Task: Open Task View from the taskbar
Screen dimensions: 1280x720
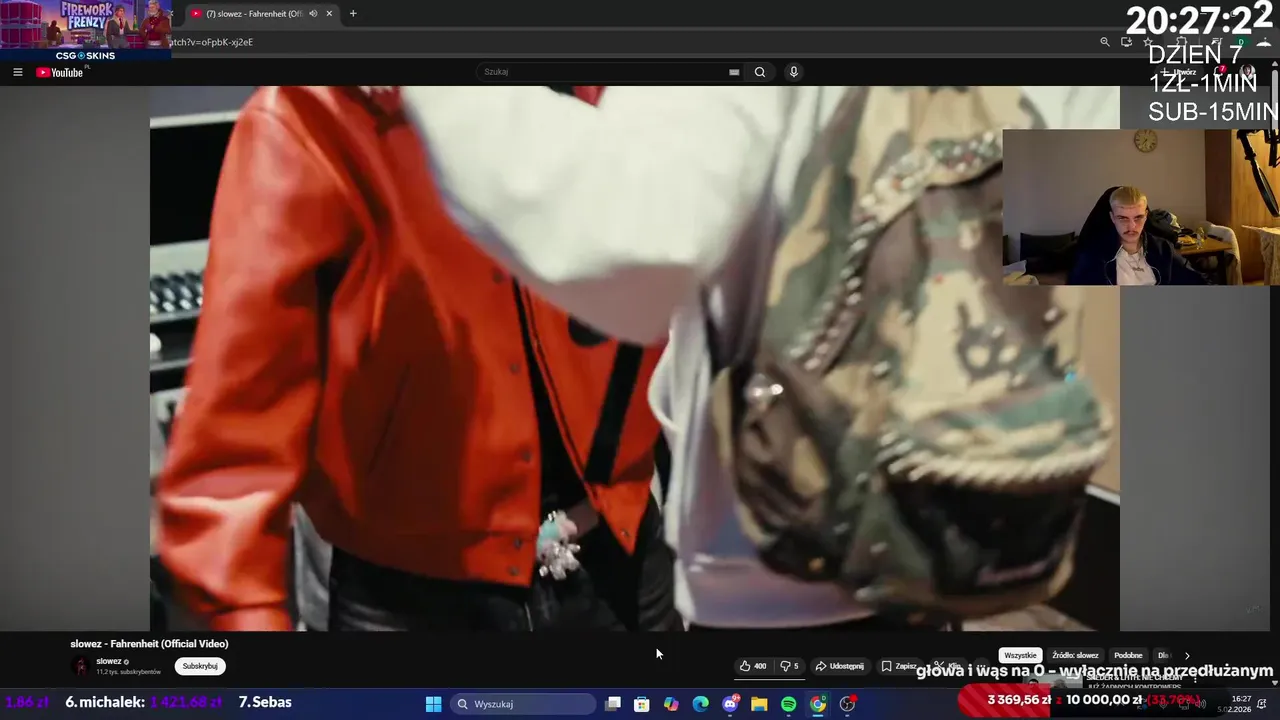Action: point(613,704)
